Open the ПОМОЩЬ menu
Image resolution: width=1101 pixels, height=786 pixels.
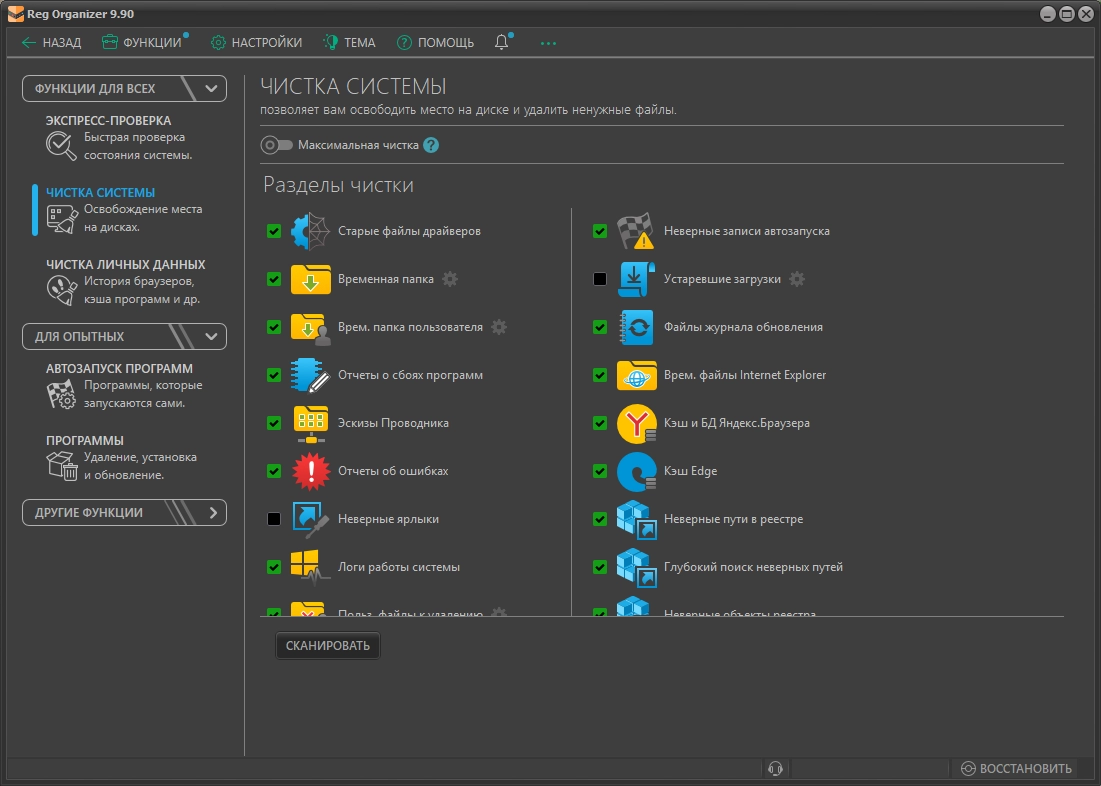point(435,42)
